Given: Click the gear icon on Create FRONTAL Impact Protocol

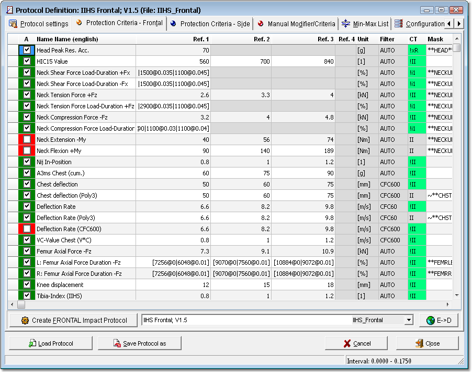Looking at the screenshot, I should coord(25,320).
